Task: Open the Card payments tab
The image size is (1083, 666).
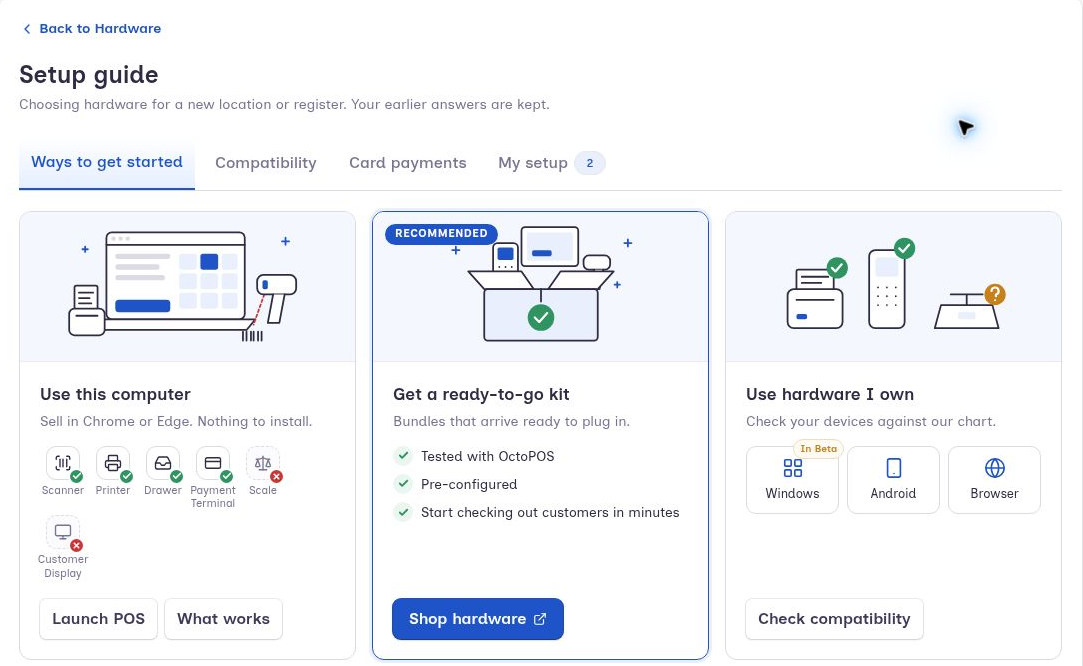Action: point(408,163)
